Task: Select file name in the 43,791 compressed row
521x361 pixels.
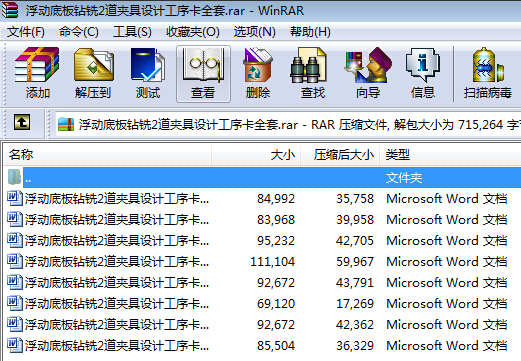Action: (x=117, y=283)
